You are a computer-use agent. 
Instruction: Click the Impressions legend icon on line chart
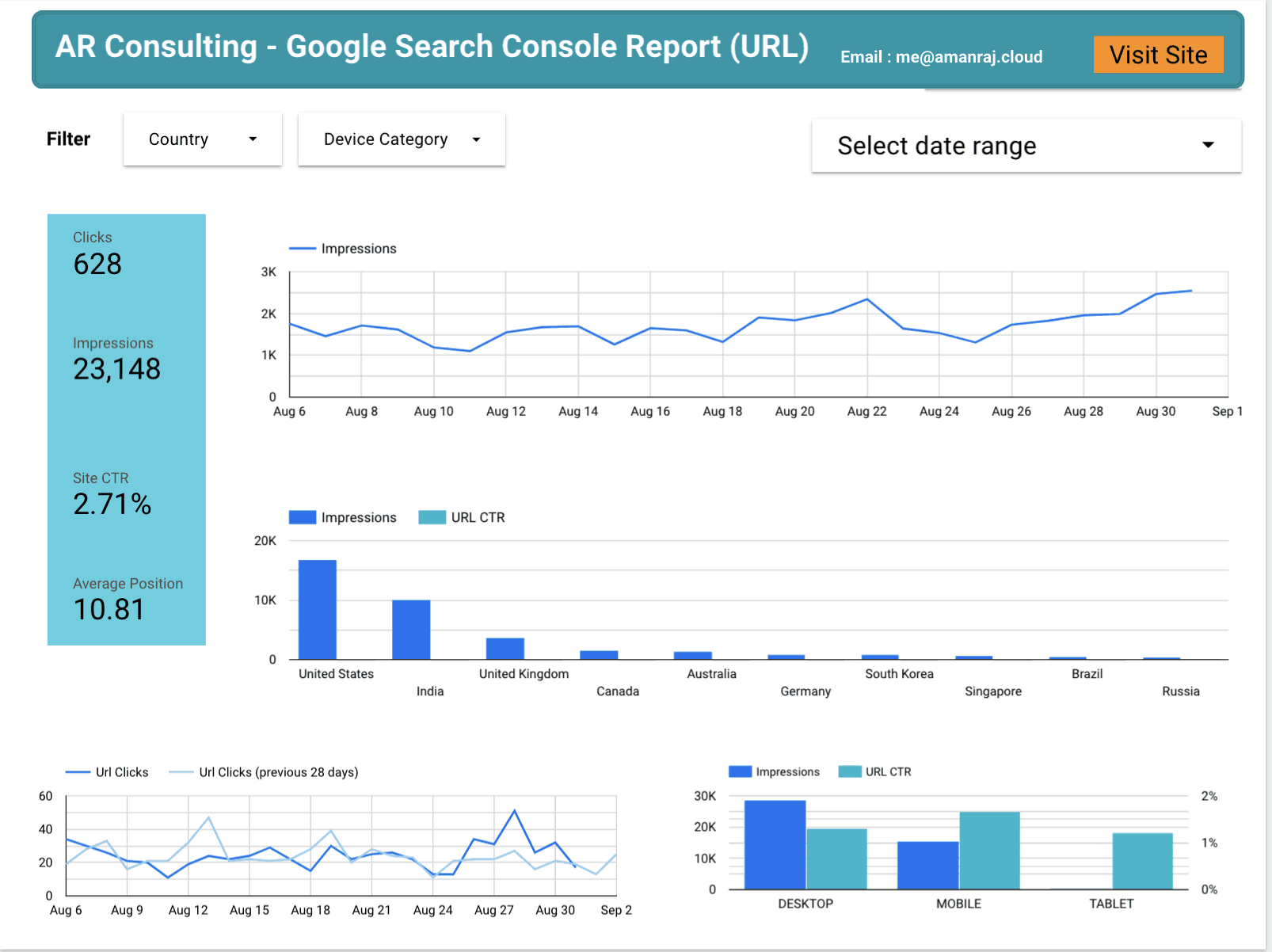click(302, 248)
